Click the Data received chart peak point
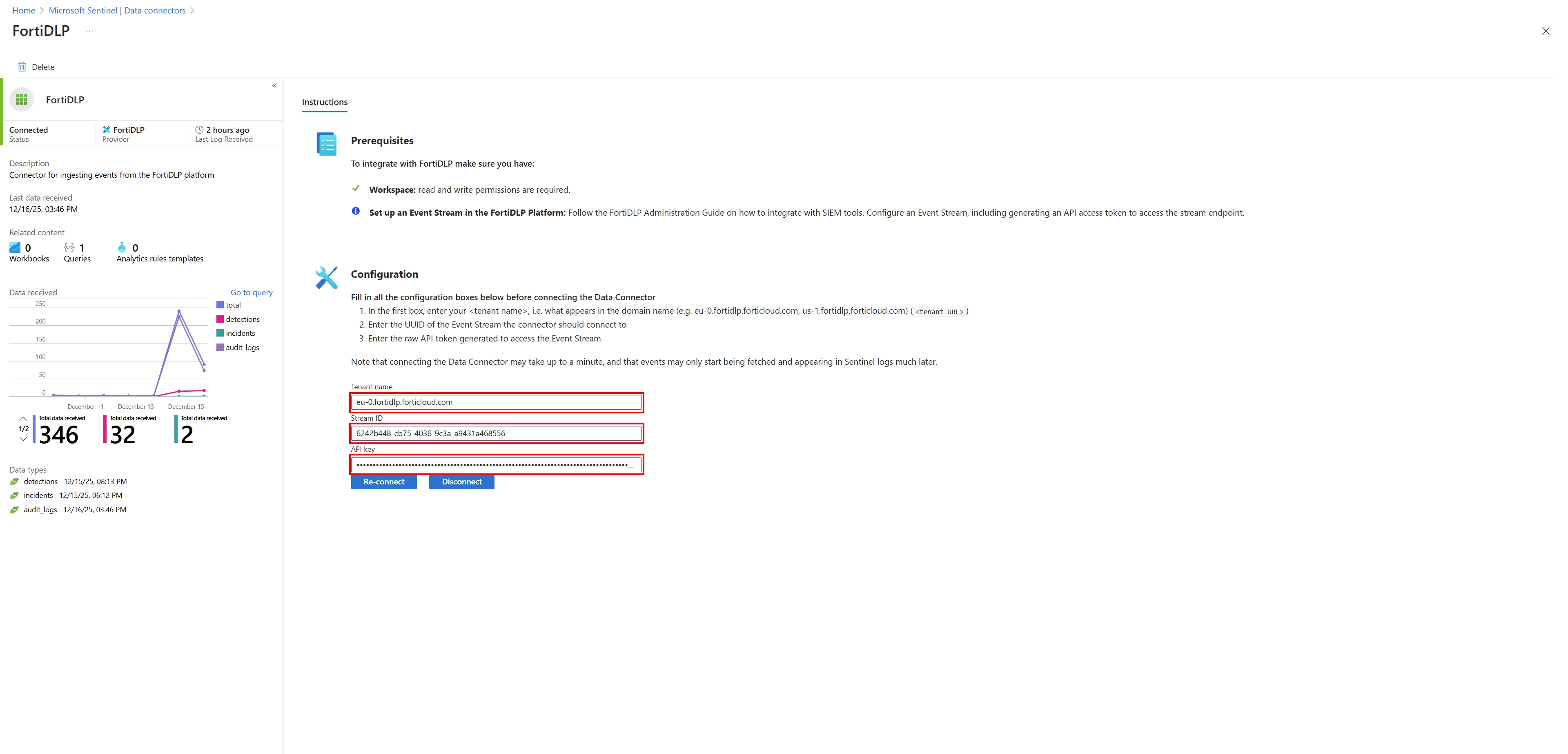Viewport: 1568px width, 754px height. [179, 311]
